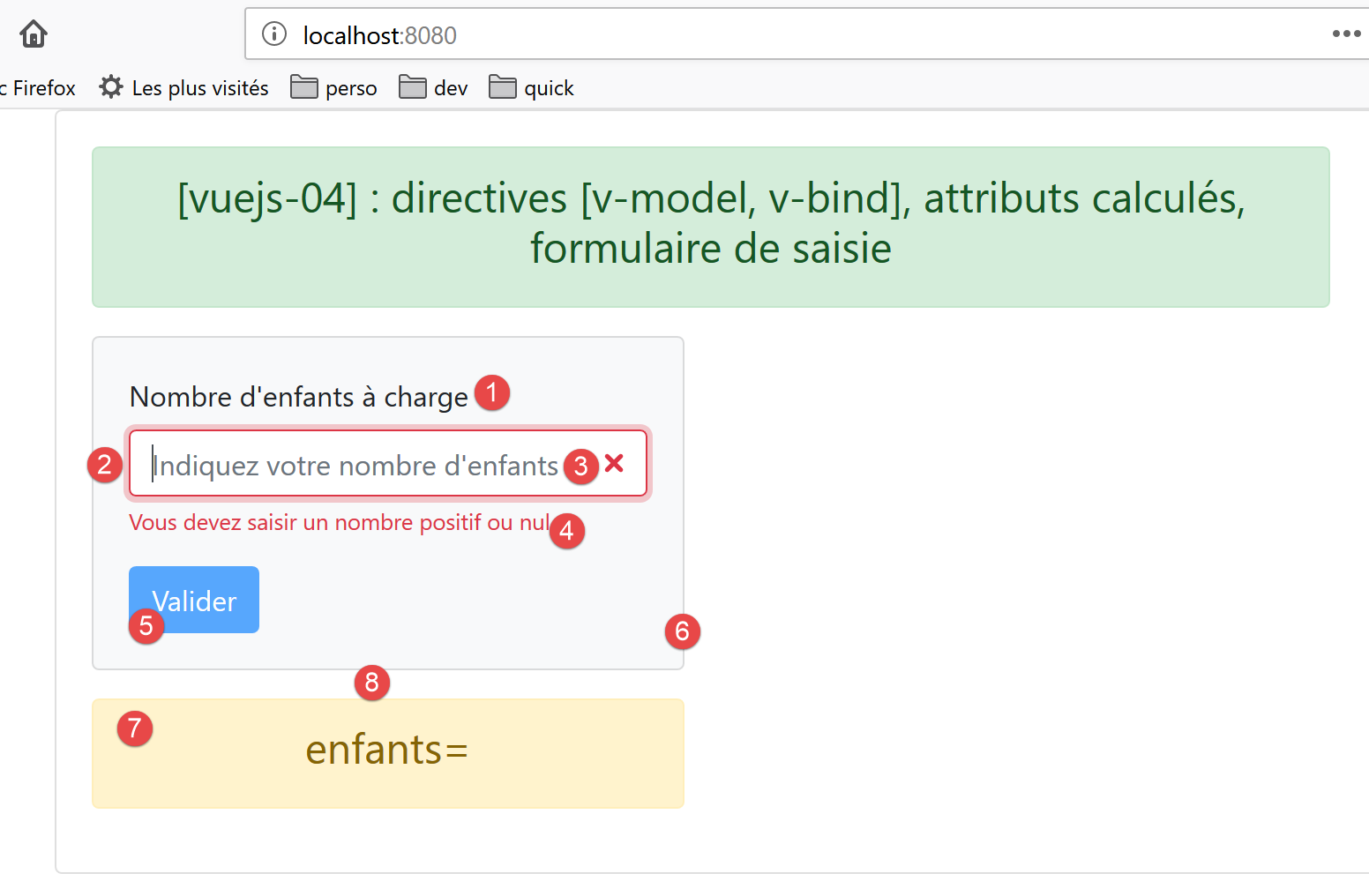Screen dimensions: 1369x896
Task: Click red numbered marker 2
Action: click(105, 464)
